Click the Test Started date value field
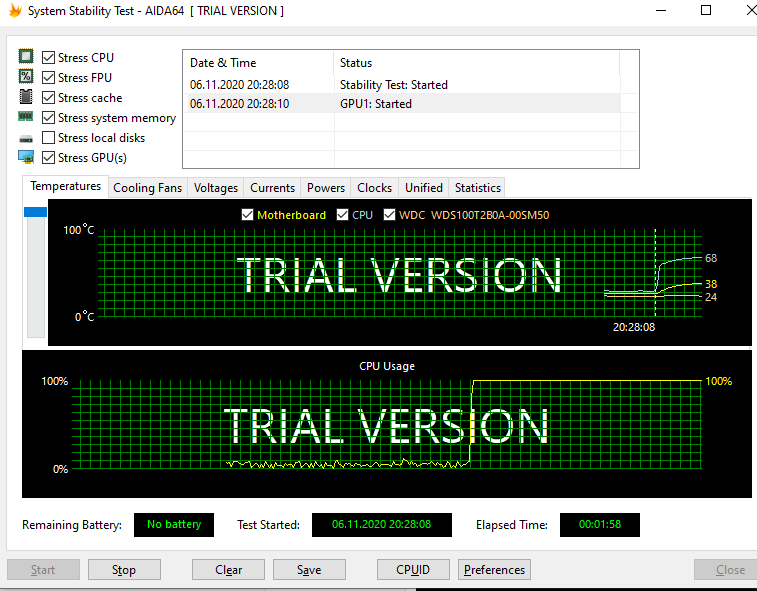The height and width of the screenshot is (591, 757). point(382,524)
